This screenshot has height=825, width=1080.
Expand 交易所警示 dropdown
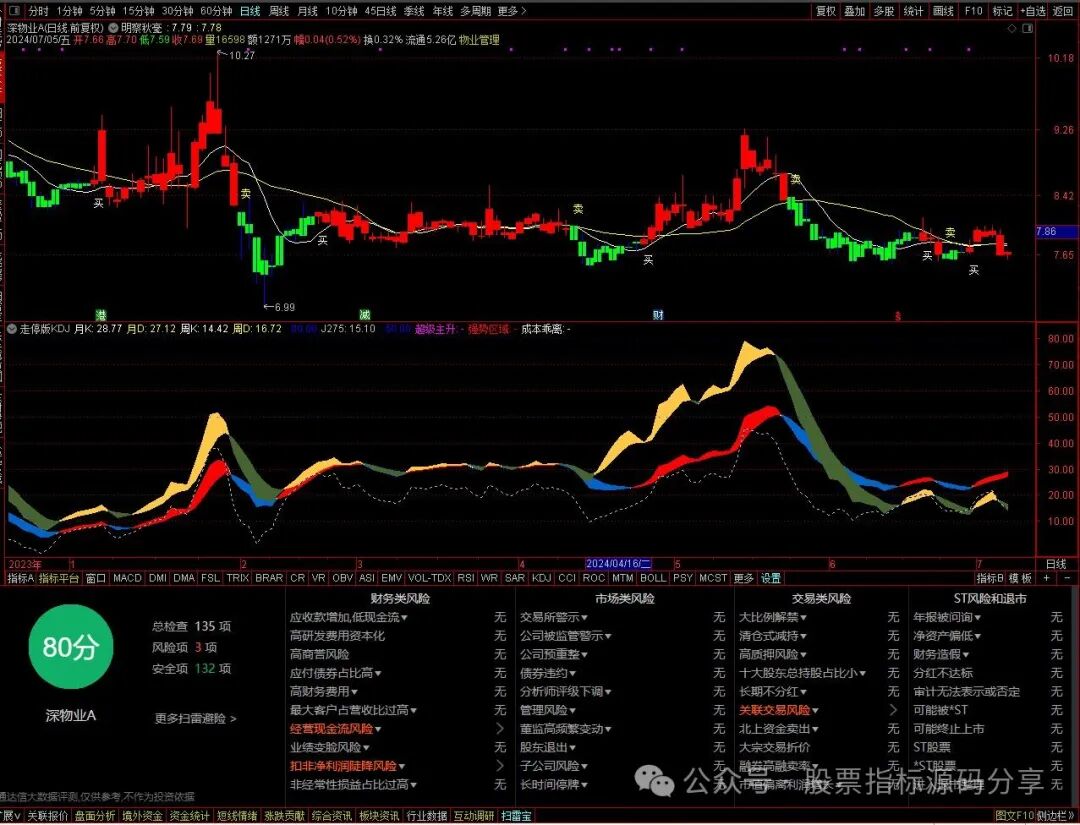554,617
